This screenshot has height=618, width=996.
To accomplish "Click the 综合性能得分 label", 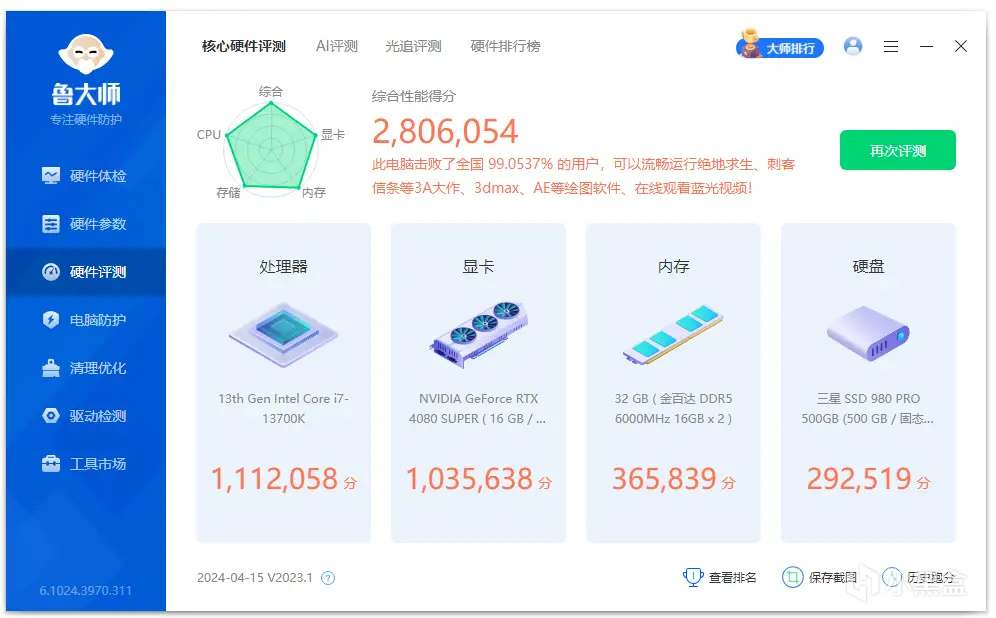I will pos(414,96).
